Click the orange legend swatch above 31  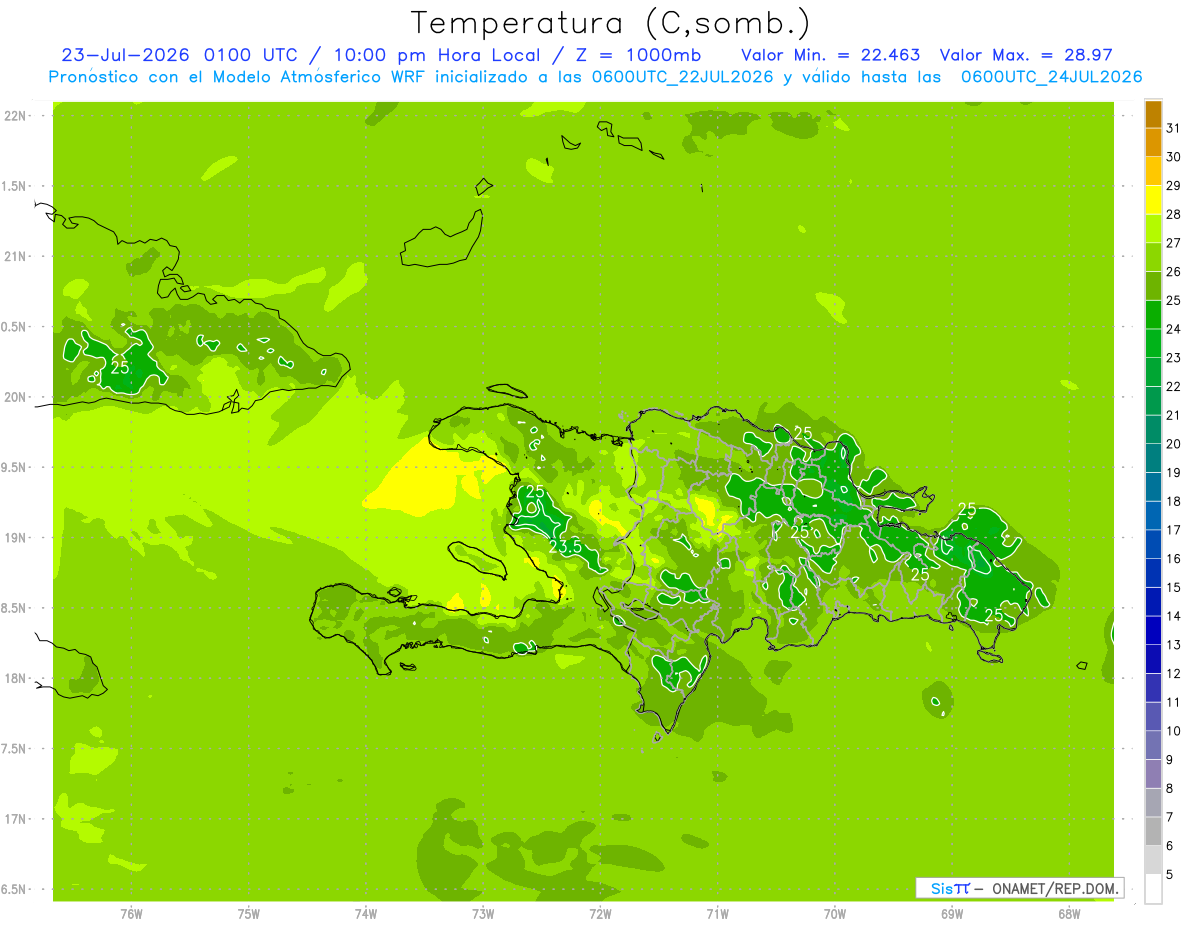(x=1153, y=114)
